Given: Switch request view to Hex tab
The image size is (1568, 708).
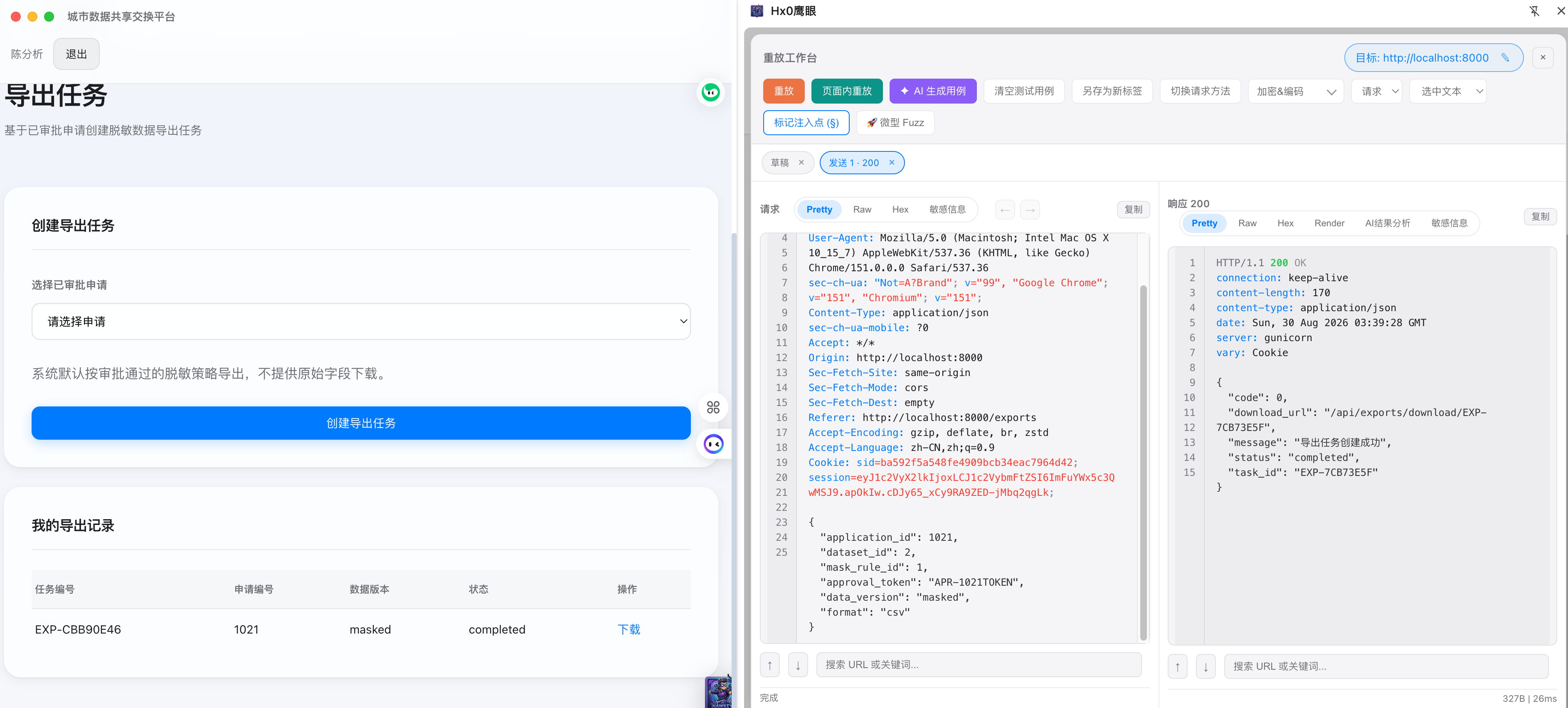Looking at the screenshot, I should (900, 210).
